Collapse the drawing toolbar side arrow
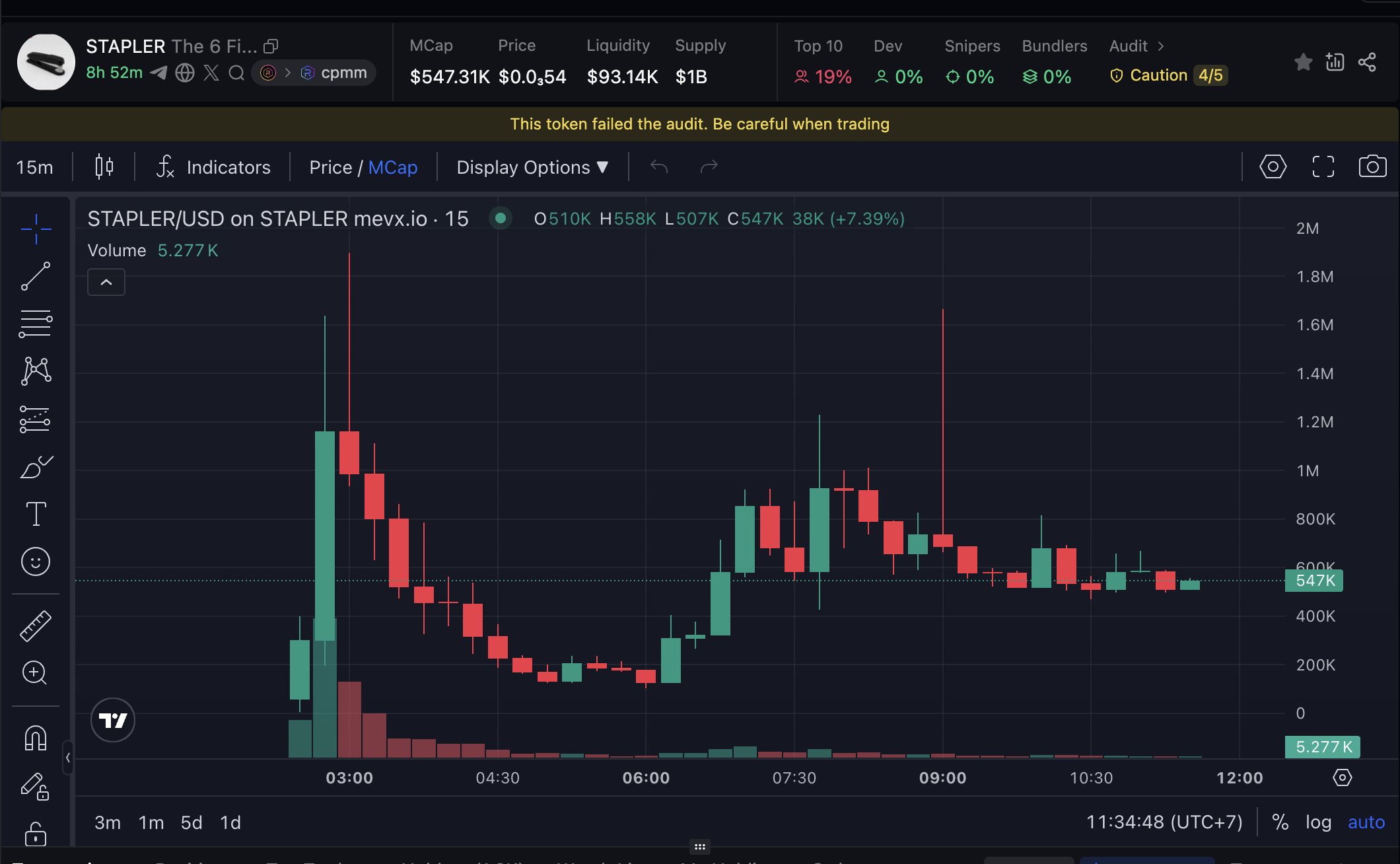This screenshot has height=864, width=1400. coord(67,758)
